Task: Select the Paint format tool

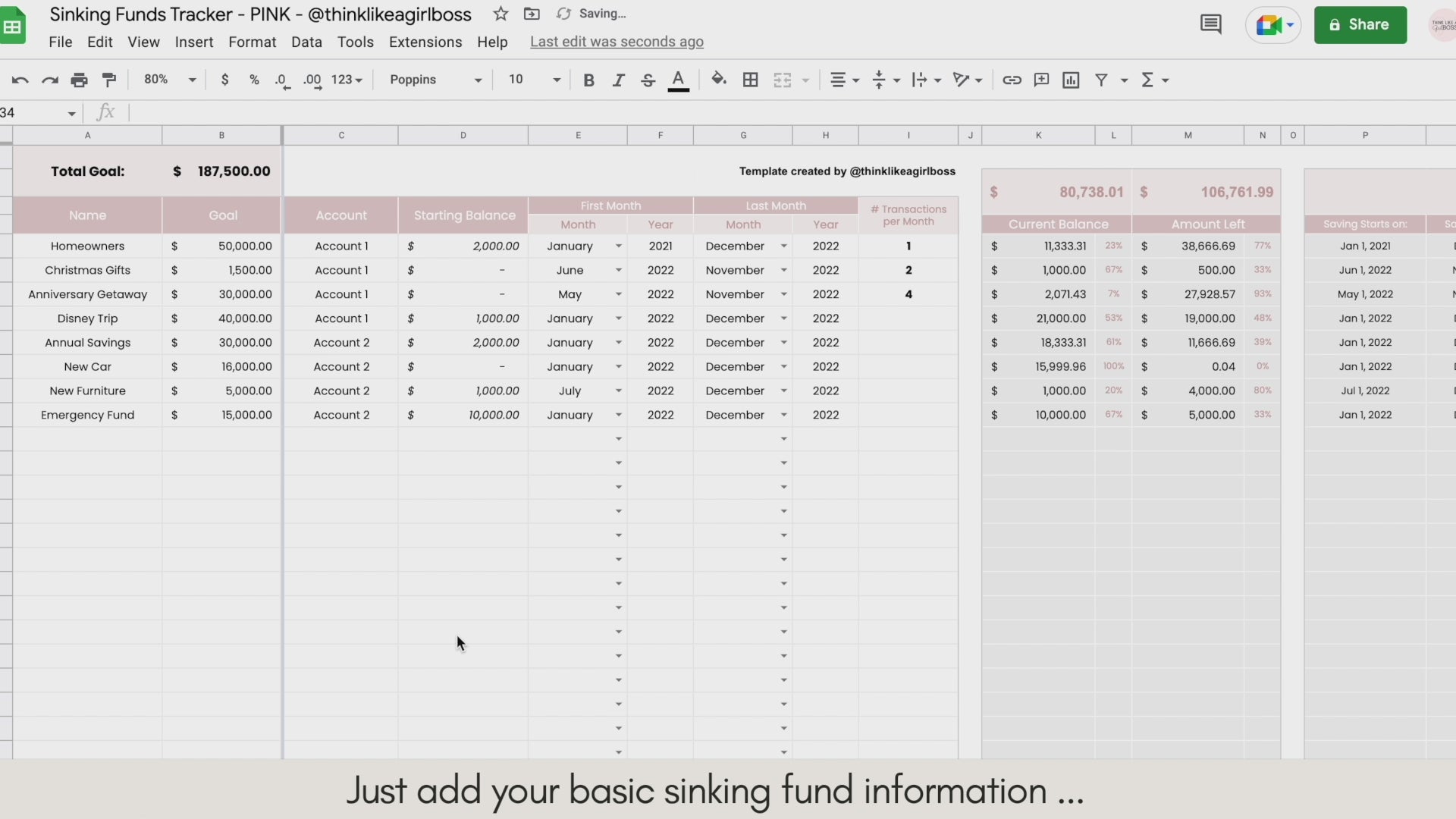Action: point(109,80)
